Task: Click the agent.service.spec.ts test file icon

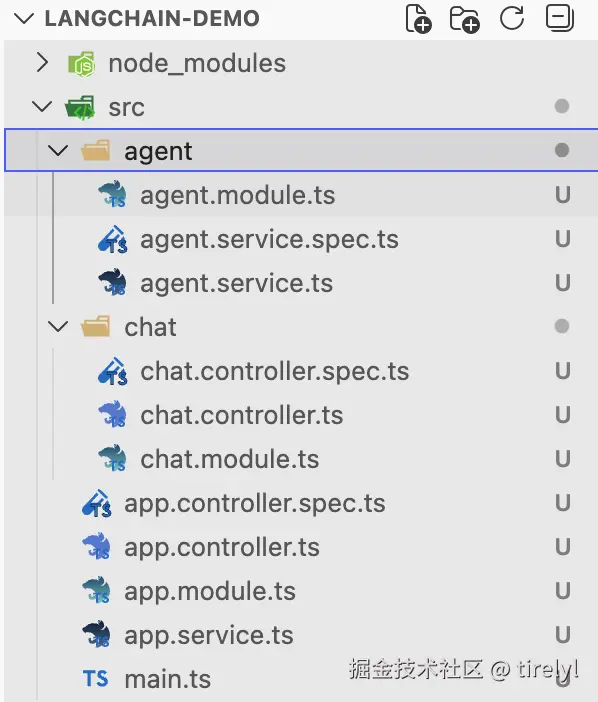Action: pyautogui.click(x=112, y=240)
